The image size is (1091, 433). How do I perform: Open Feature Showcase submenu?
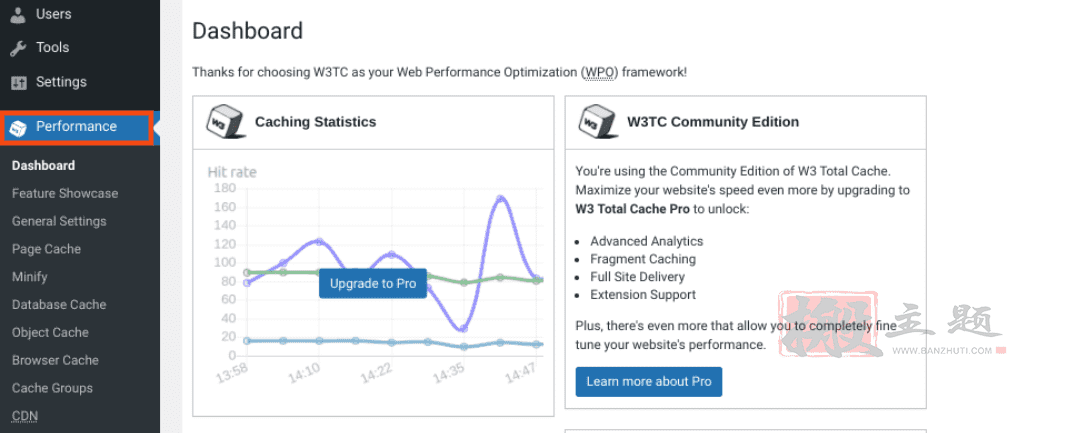click(65, 194)
